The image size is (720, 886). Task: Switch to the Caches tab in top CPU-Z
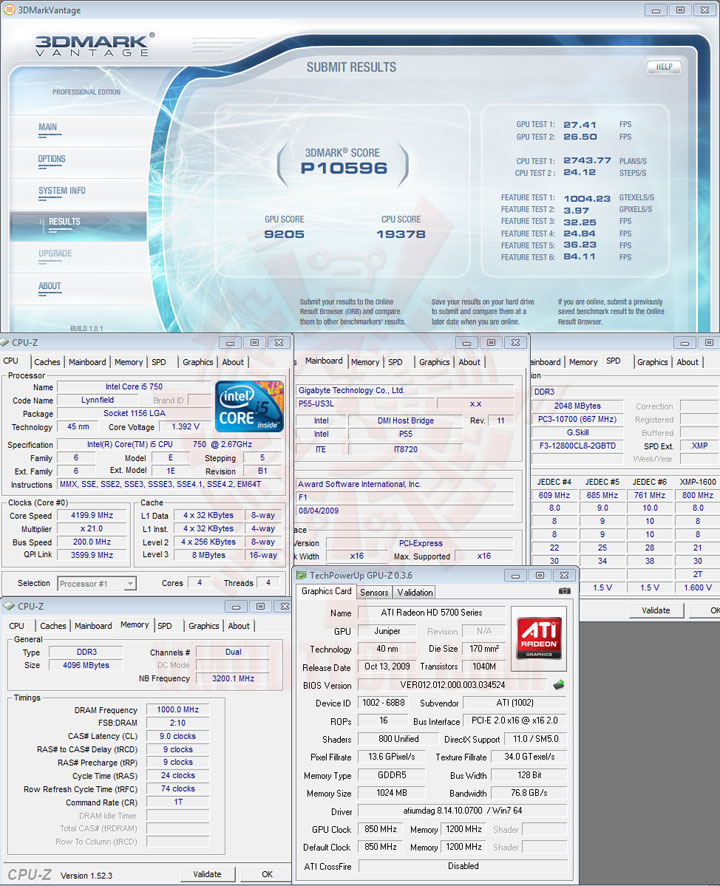[x=47, y=362]
